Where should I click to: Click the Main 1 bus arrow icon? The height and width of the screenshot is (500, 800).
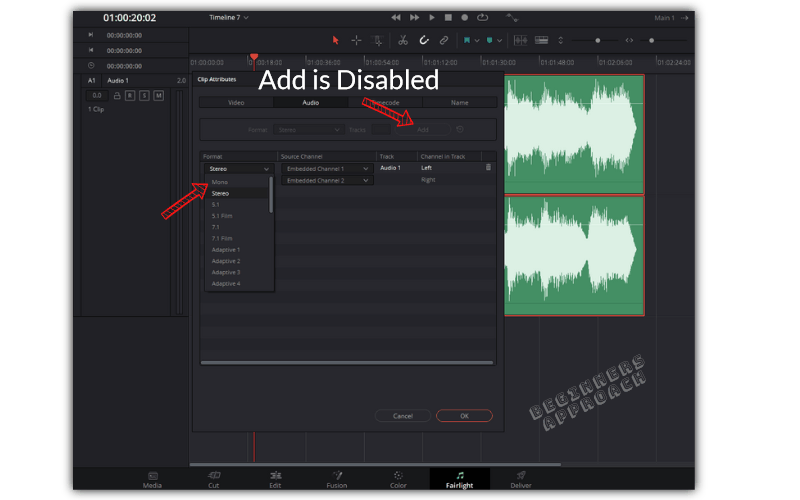(x=685, y=18)
